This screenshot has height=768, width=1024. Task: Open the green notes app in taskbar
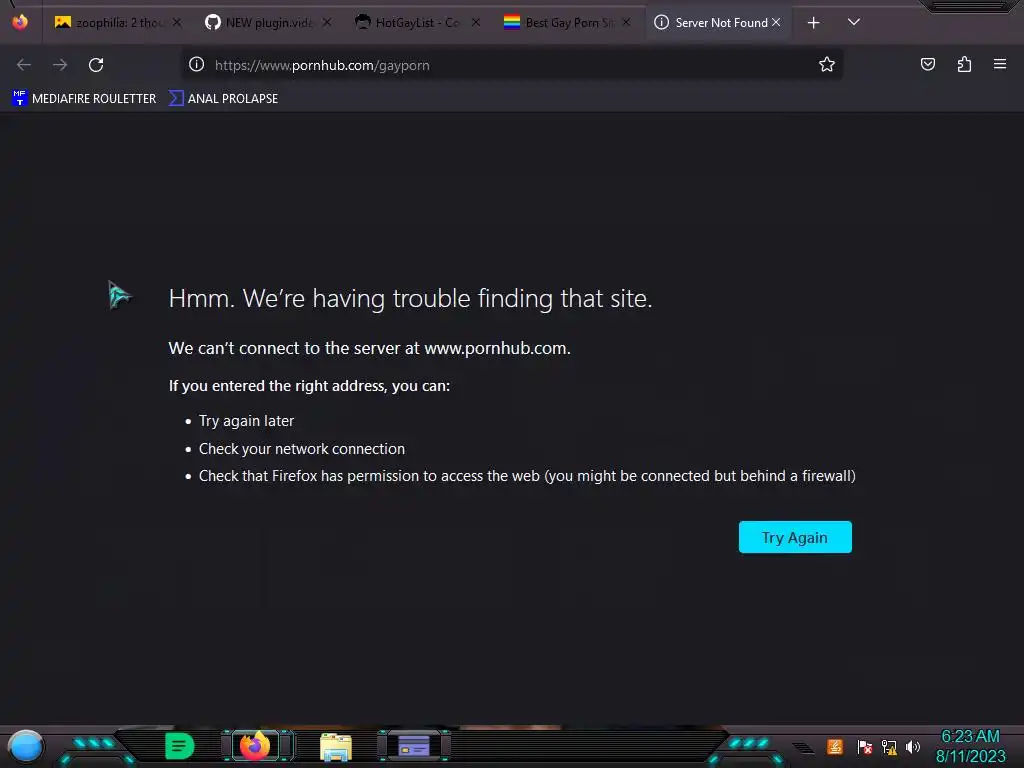pos(180,746)
